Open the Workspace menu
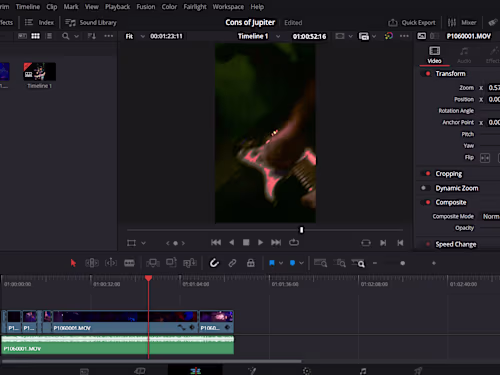Viewport: 500px width, 375px height. [x=228, y=7]
